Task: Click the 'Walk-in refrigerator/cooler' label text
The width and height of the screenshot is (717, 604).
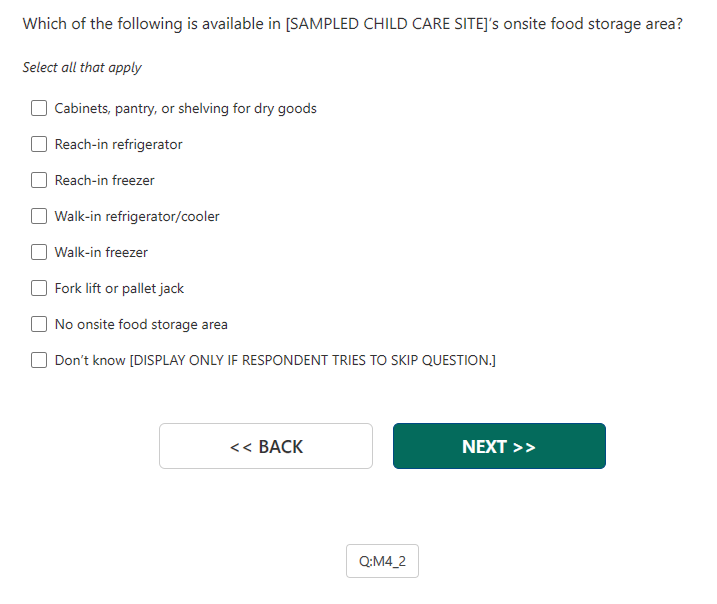Action: click(137, 216)
